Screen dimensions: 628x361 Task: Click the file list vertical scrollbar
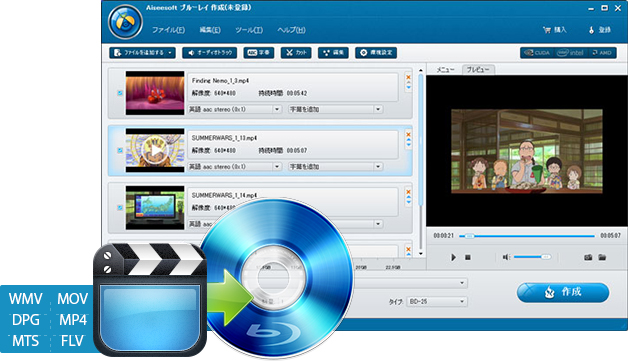(x=421, y=140)
